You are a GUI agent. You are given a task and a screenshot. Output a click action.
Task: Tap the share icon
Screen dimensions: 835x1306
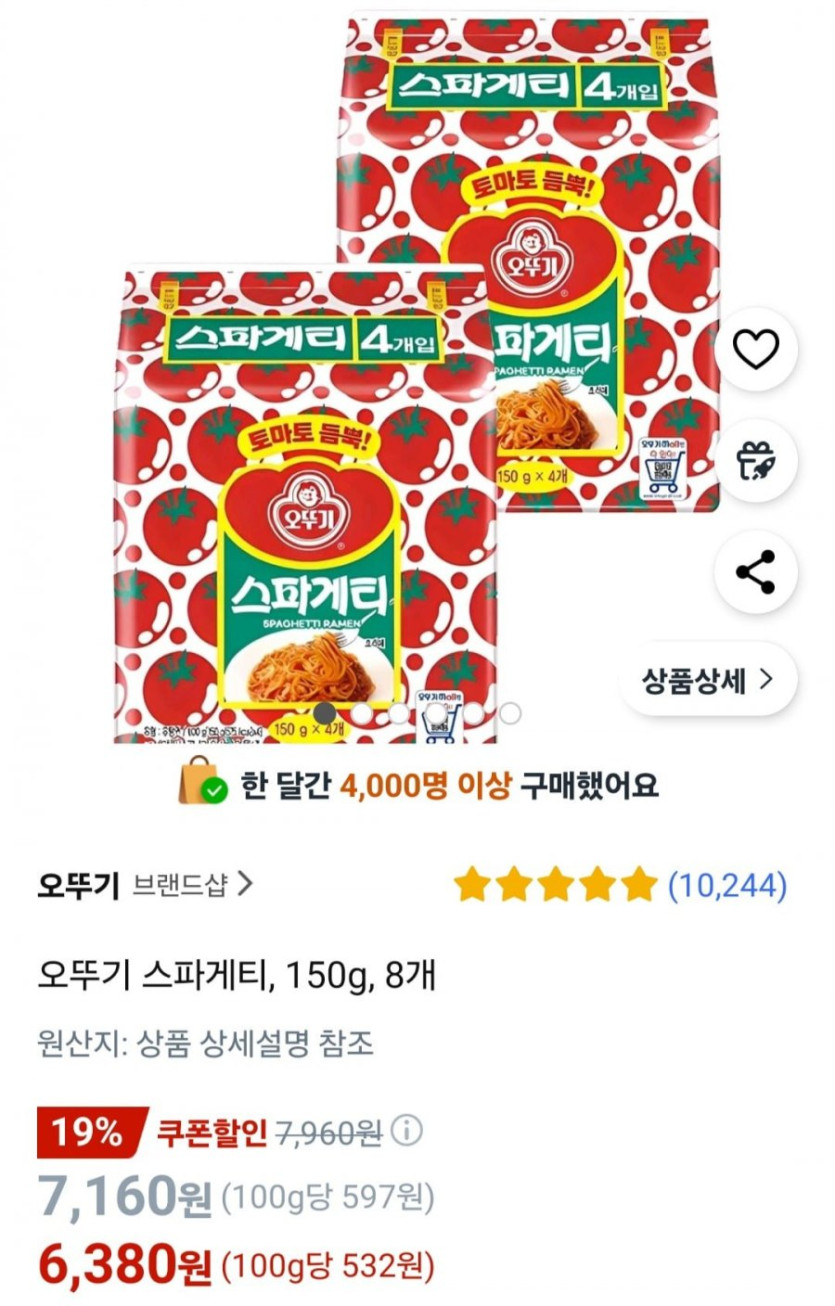755,572
